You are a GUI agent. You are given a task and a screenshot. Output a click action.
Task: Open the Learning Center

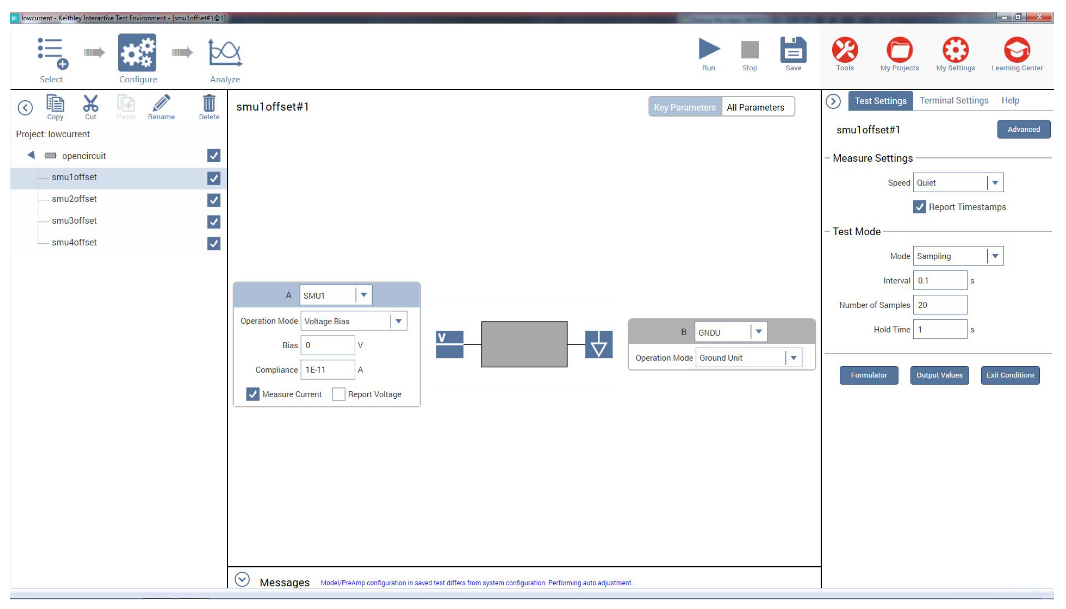tap(1017, 50)
